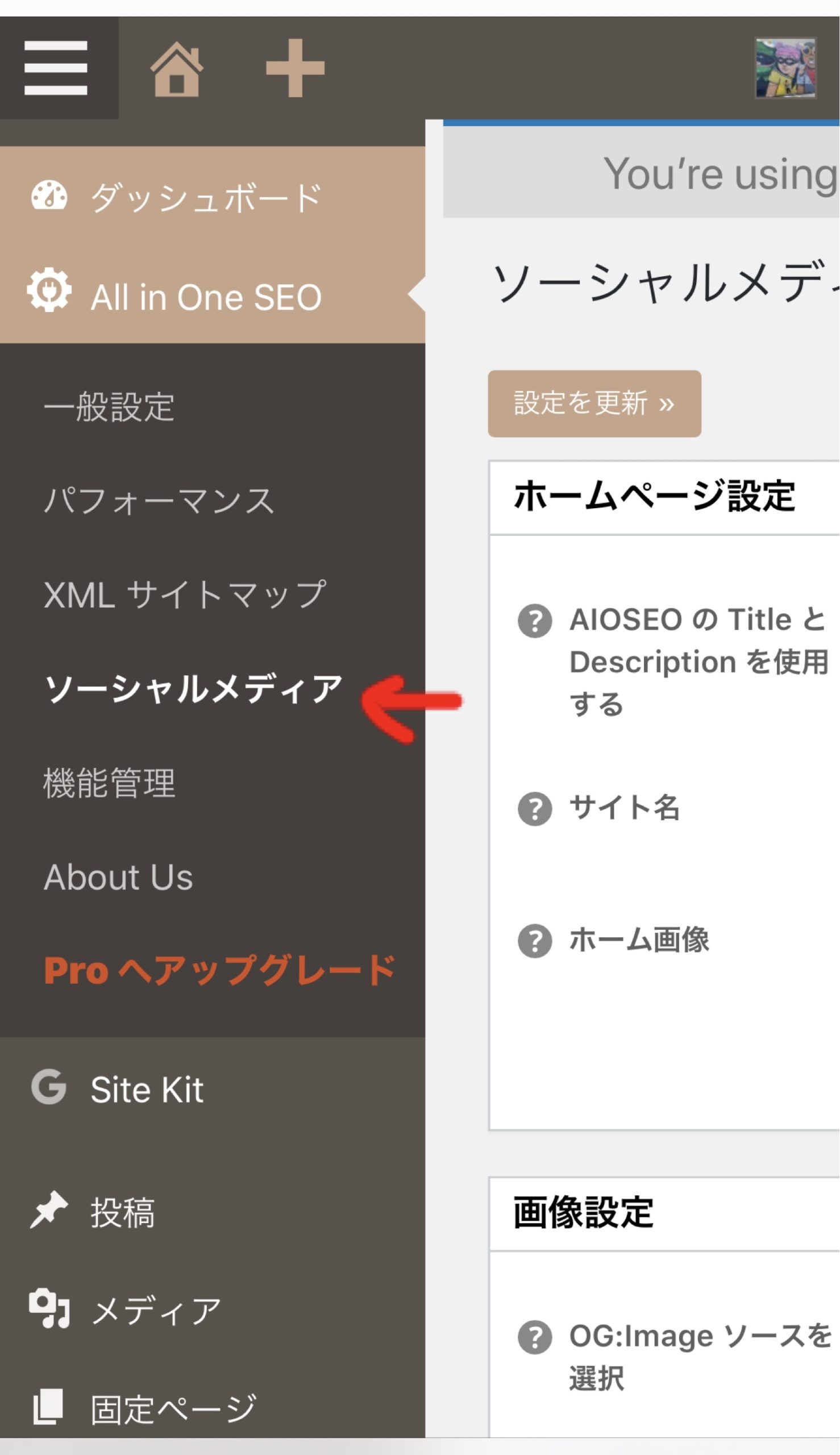Click the 投稿 pin icon
The image size is (840, 1455).
coord(49,1210)
